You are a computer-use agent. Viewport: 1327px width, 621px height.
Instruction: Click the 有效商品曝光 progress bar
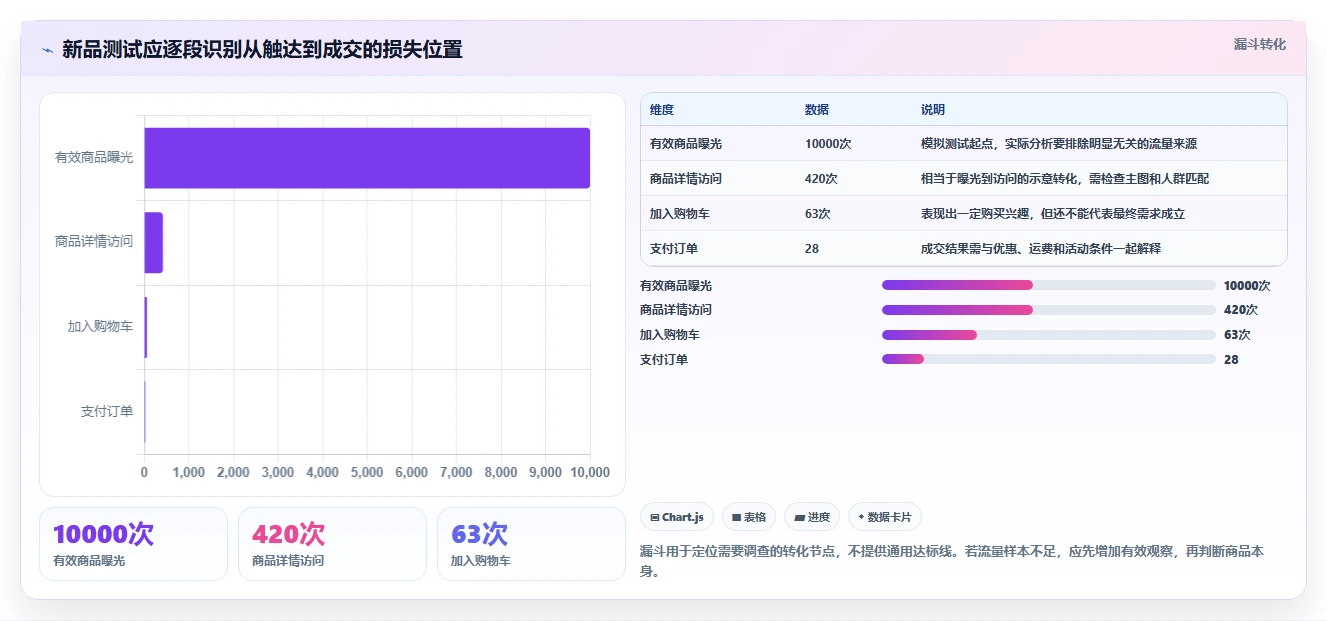1049,285
